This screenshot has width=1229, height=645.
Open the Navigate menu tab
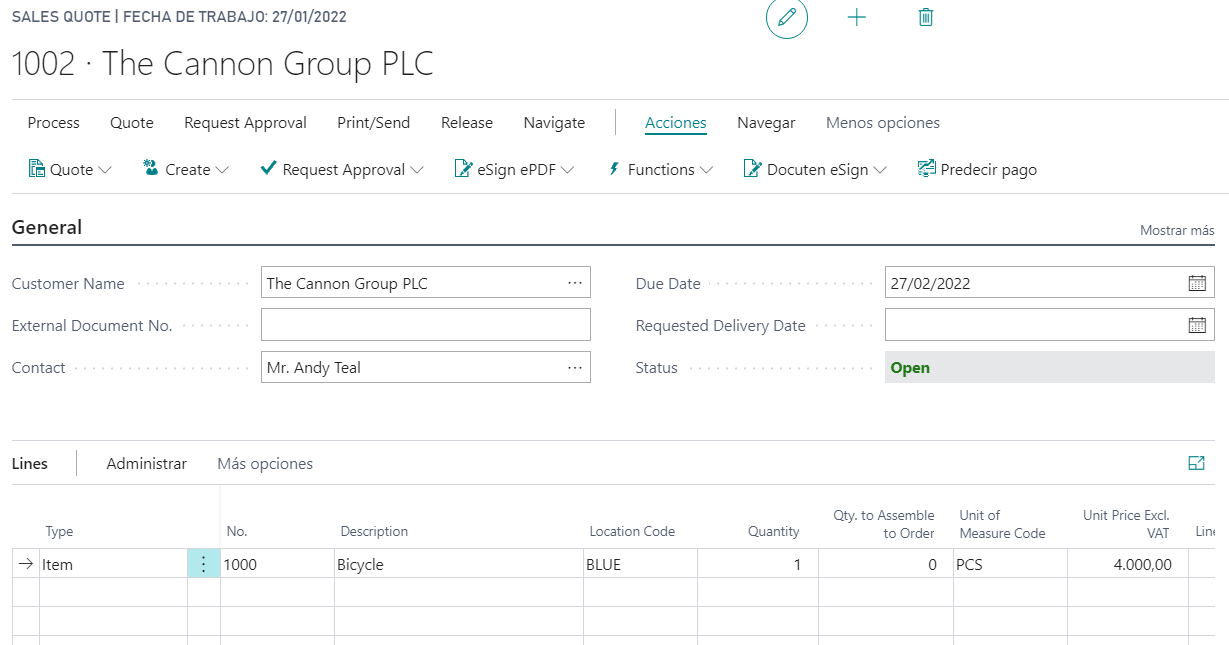tap(555, 123)
